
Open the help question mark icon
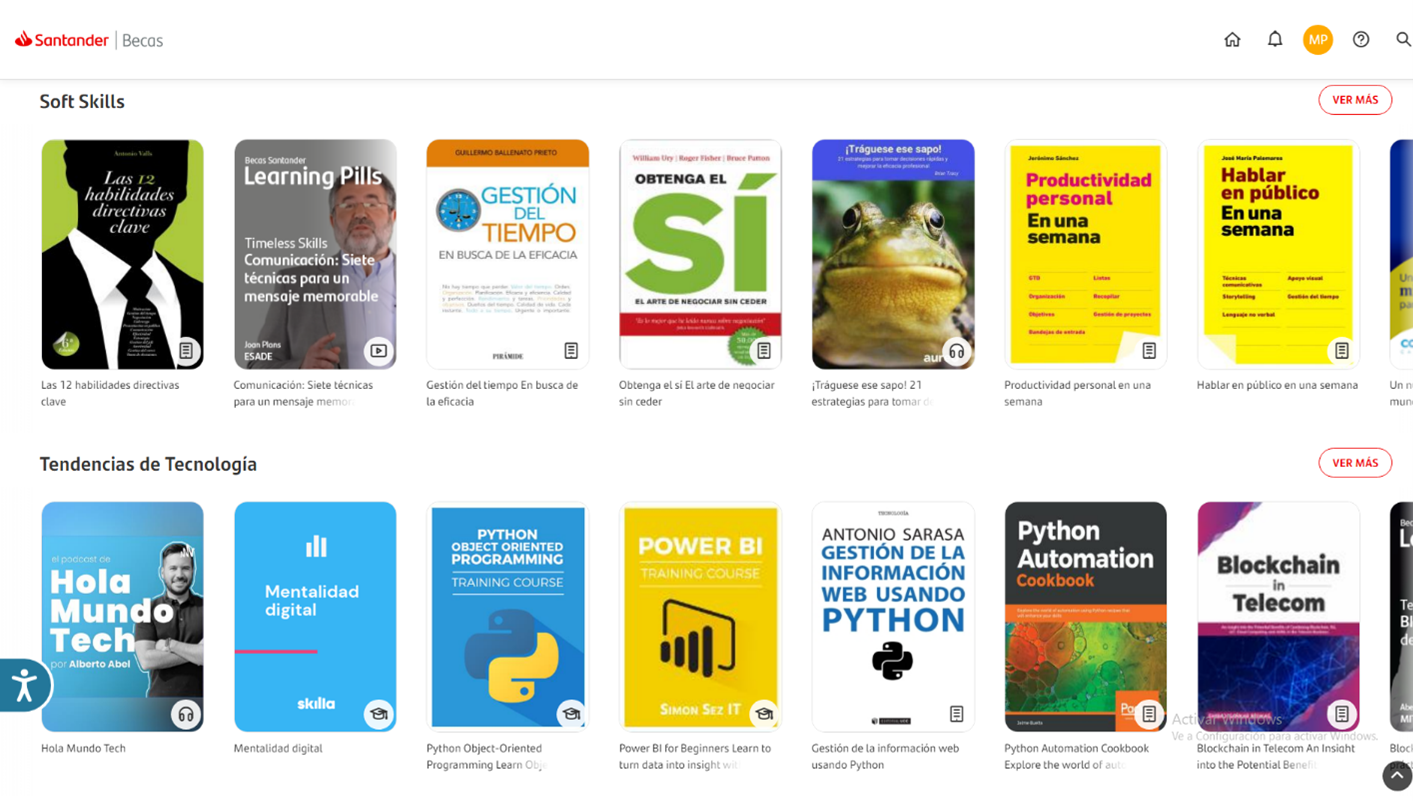pos(1361,39)
